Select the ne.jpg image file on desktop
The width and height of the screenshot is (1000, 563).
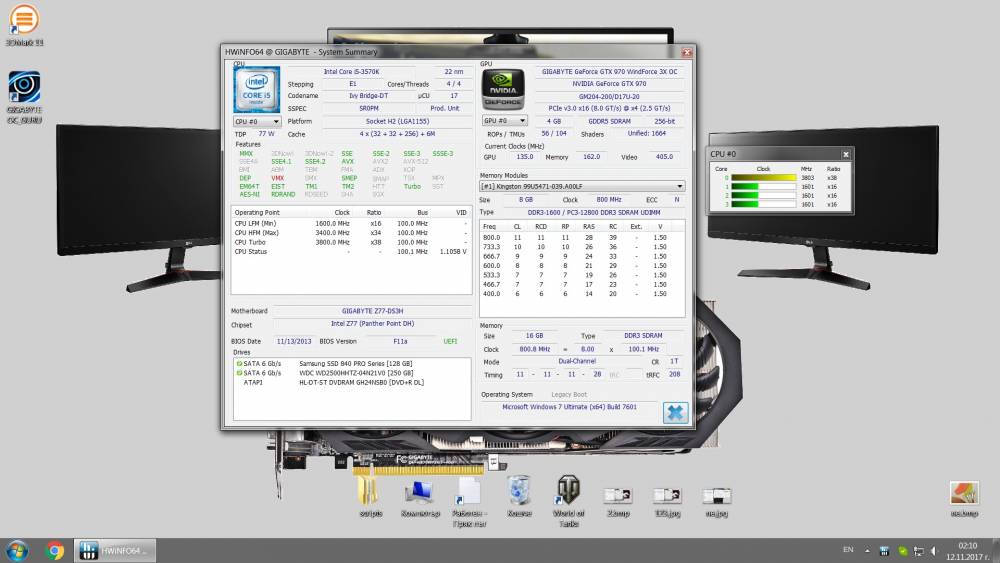coord(717,502)
